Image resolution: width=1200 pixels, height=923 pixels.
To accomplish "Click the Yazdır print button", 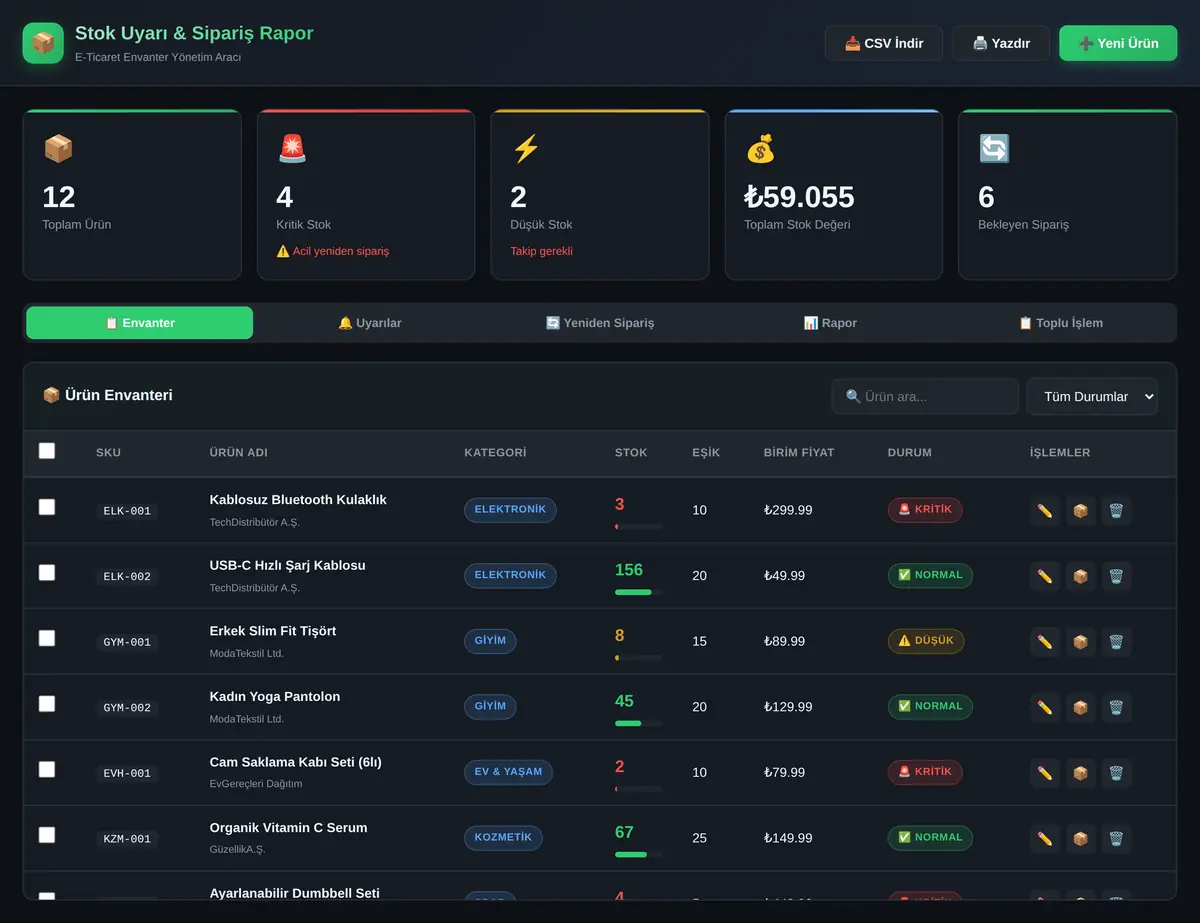I will (1001, 43).
